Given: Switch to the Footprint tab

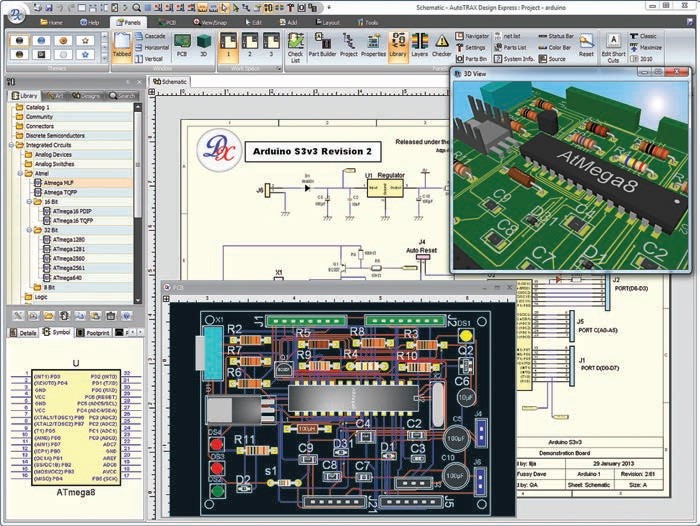Looking at the screenshot, I should pyautogui.click(x=96, y=332).
